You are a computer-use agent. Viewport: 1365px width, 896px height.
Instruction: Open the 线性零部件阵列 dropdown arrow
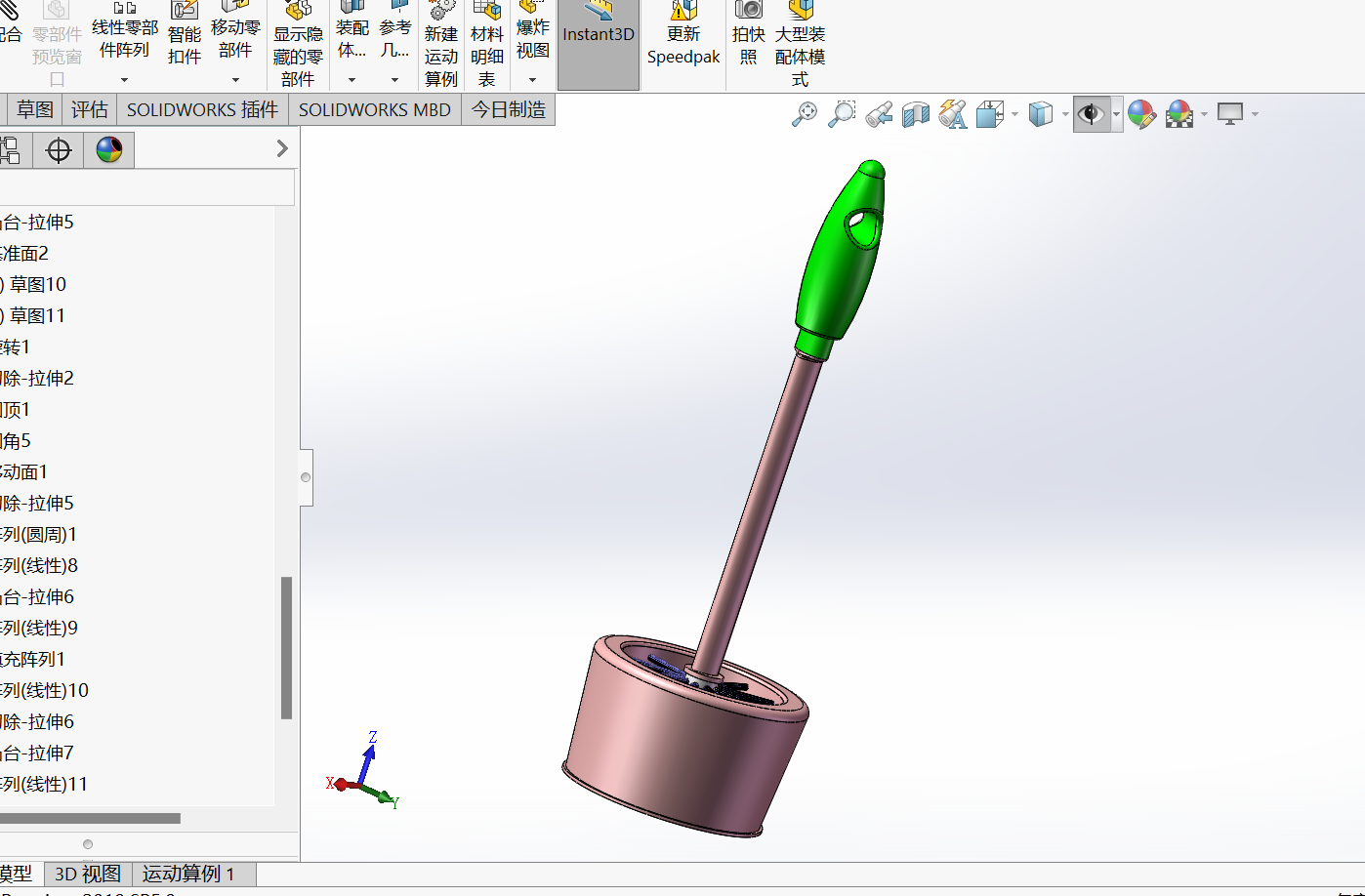[x=124, y=80]
